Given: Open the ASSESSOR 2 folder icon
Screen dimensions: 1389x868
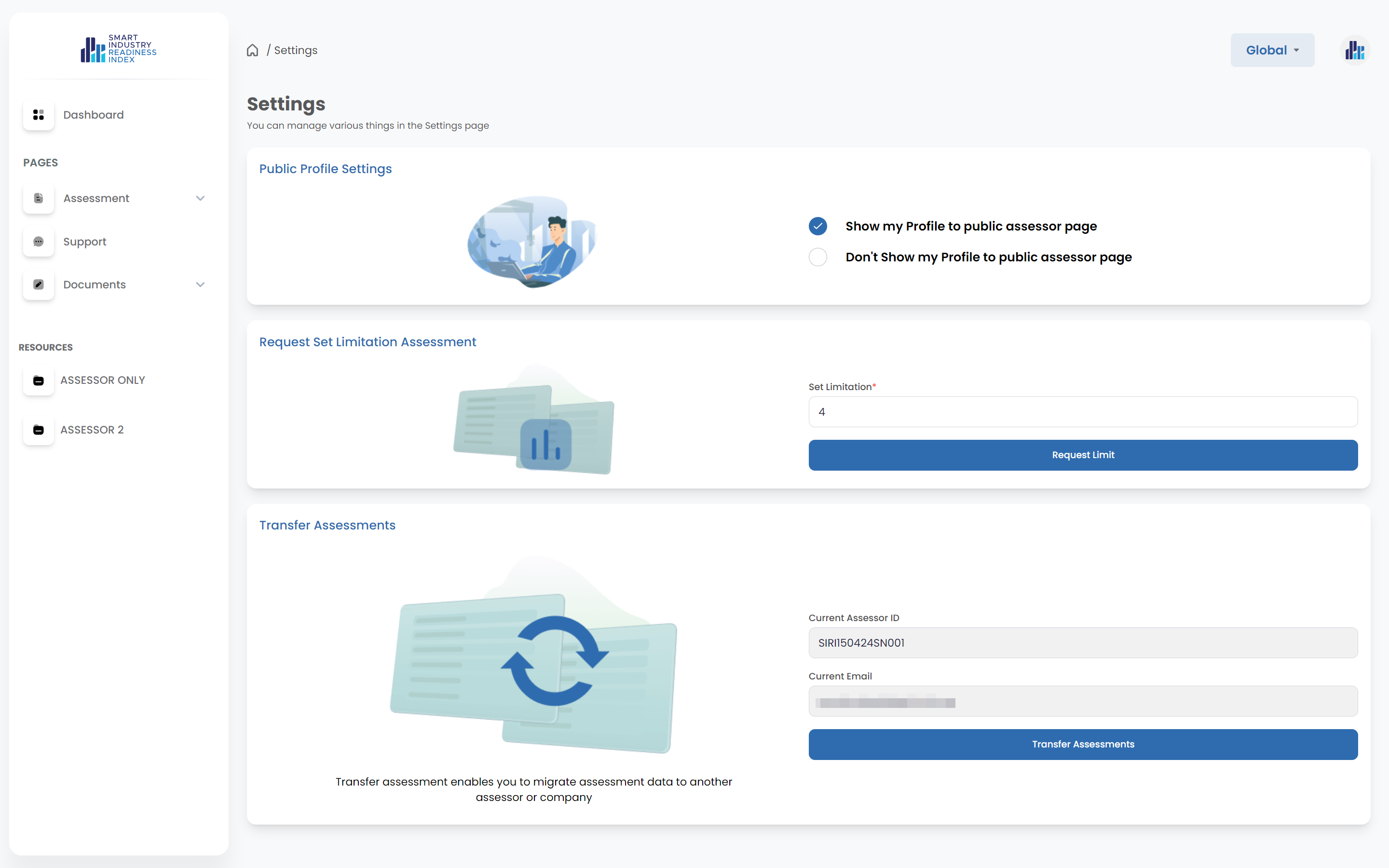Looking at the screenshot, I should (39, 430).
